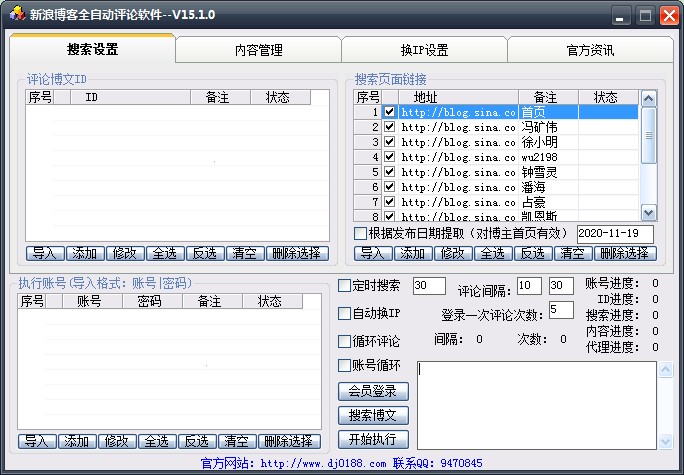Click the log area's scroll down arrow
The image size is (684, 475).
(x=666, y=441)
